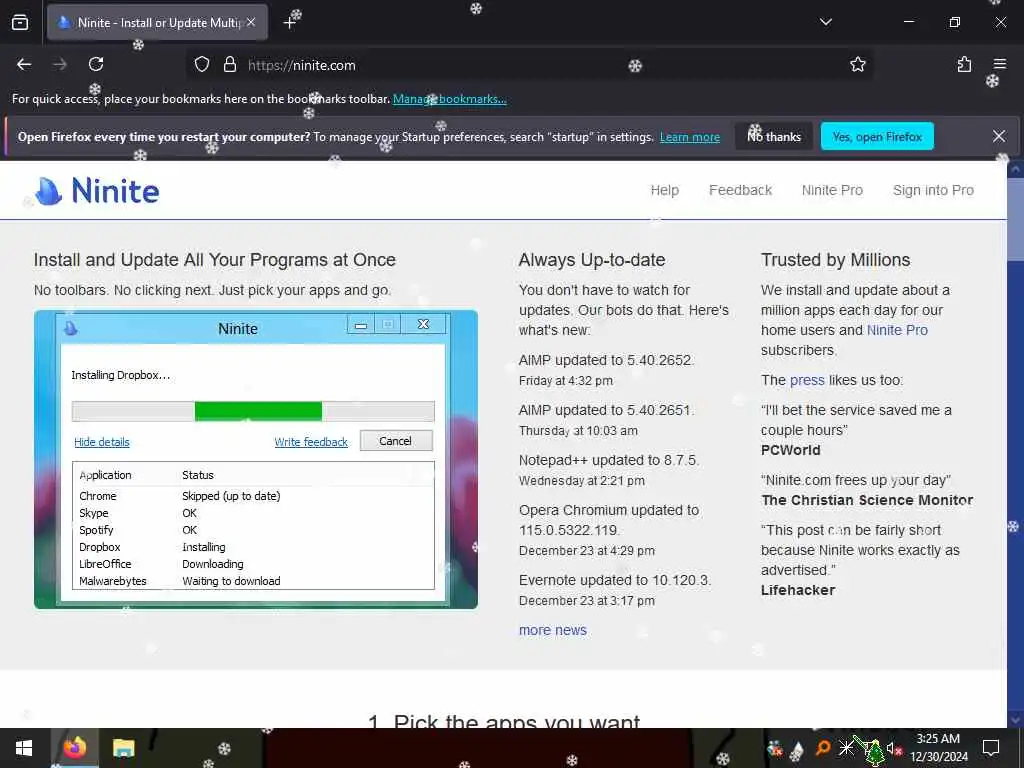The height and width of the screenshot is (768, 1024).
Task: Close the Ninite tab
Action: (251, 22)
